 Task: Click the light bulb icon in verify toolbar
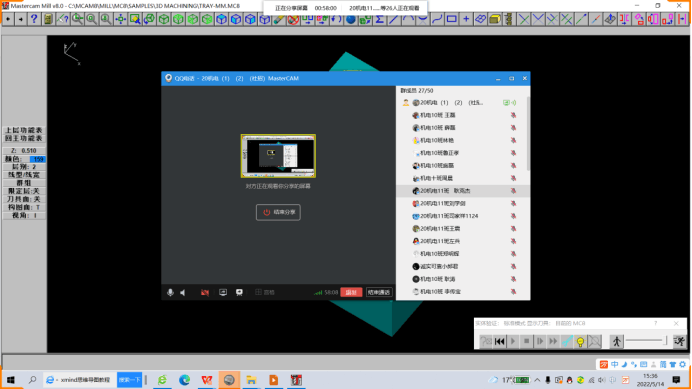[x=580, y=341]
